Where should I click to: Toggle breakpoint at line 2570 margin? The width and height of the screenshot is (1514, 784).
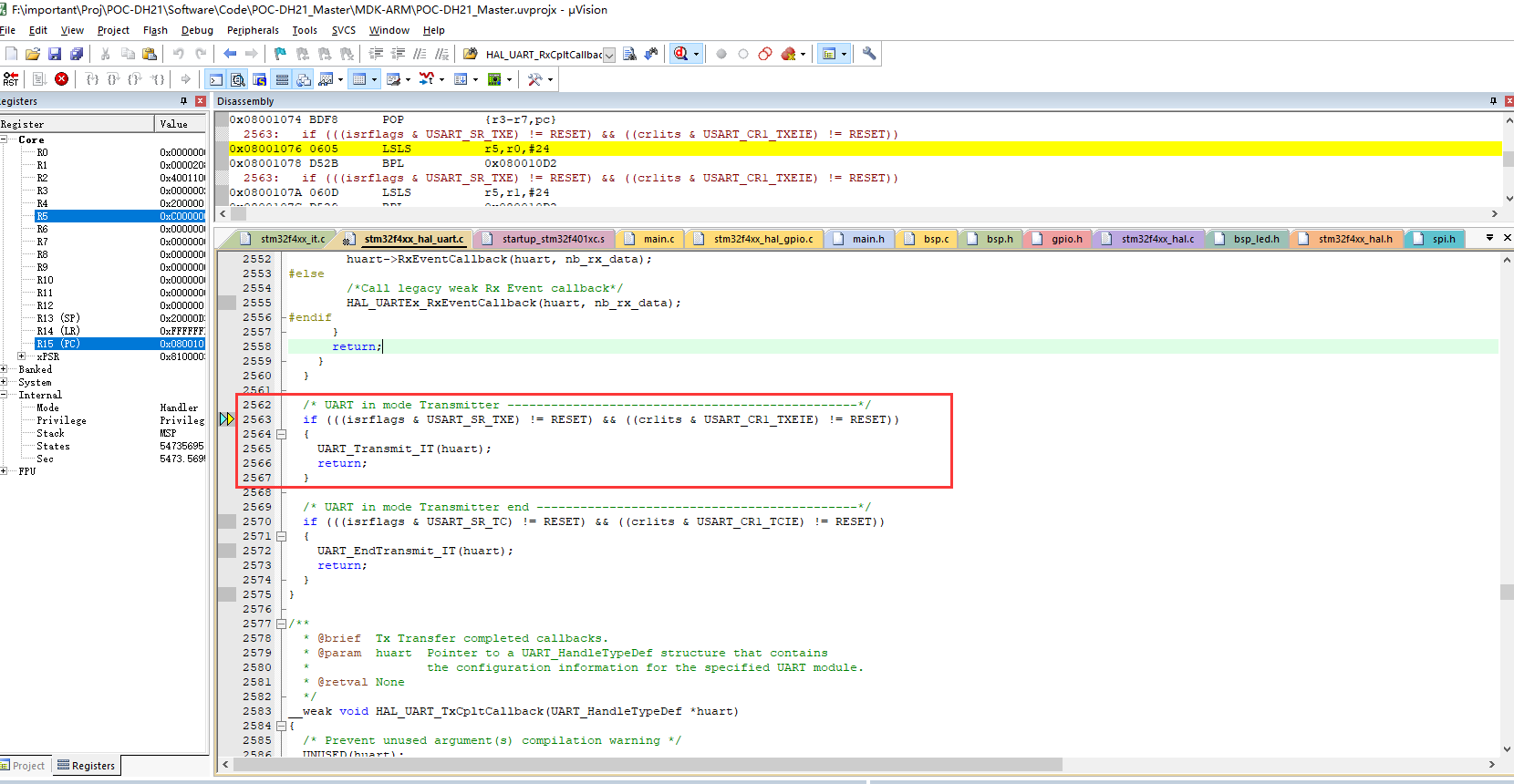226,521
